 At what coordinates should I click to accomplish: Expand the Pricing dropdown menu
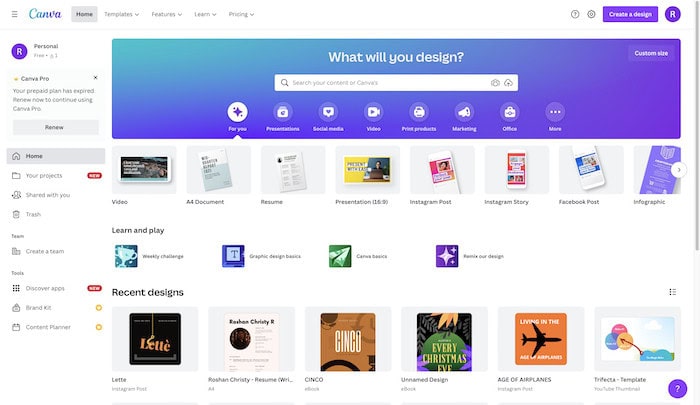click(241, 14)
